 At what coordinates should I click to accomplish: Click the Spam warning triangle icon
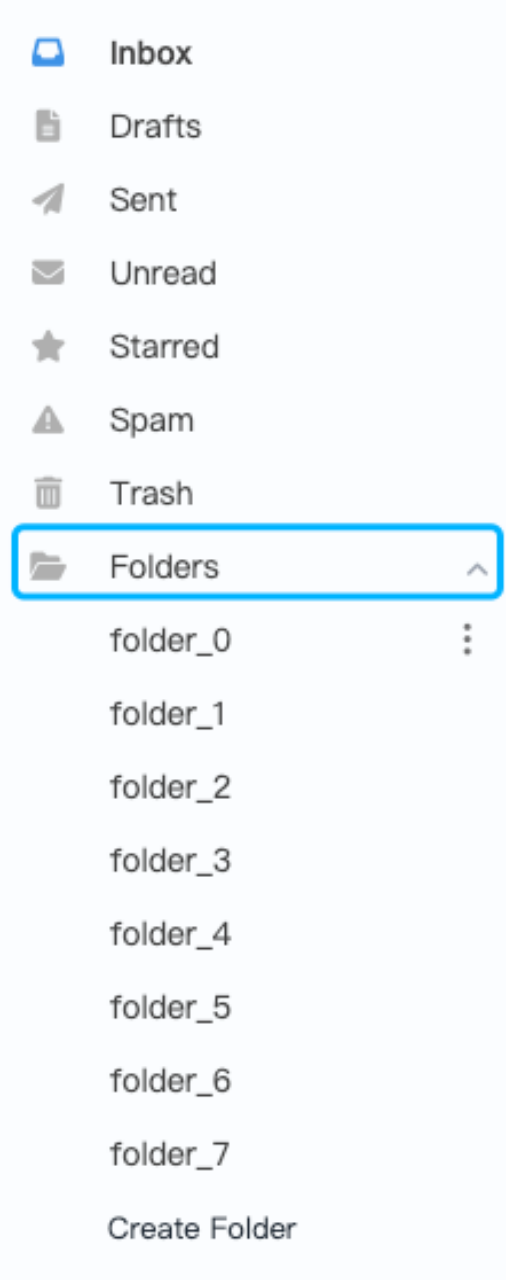(48, 421)
